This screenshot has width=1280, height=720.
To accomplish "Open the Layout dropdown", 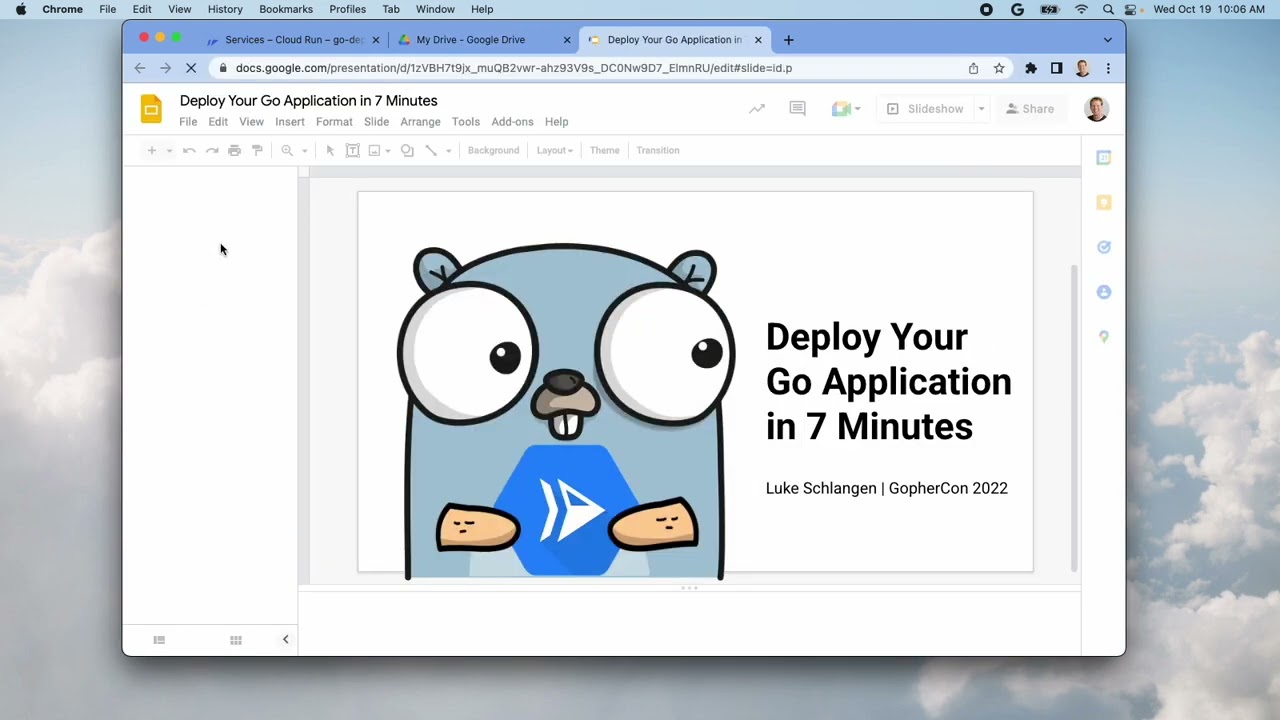I will [554, 150].
